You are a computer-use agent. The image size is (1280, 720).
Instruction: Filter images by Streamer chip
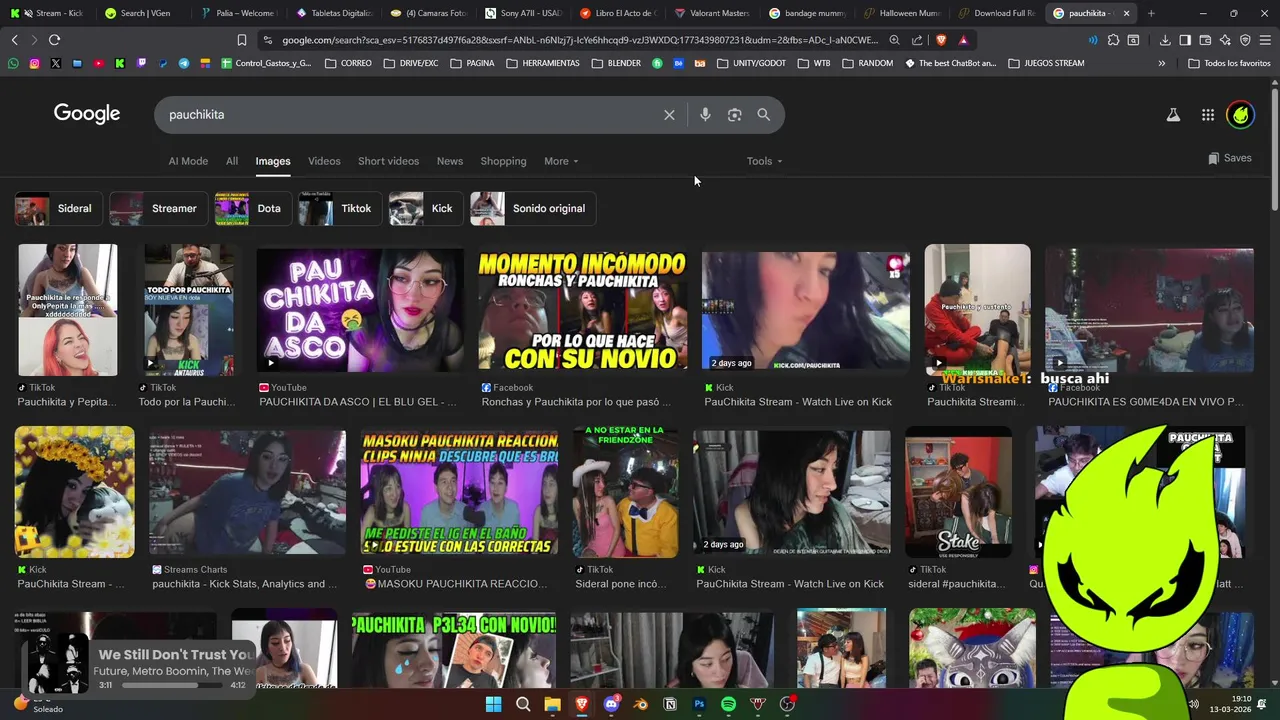158,208
